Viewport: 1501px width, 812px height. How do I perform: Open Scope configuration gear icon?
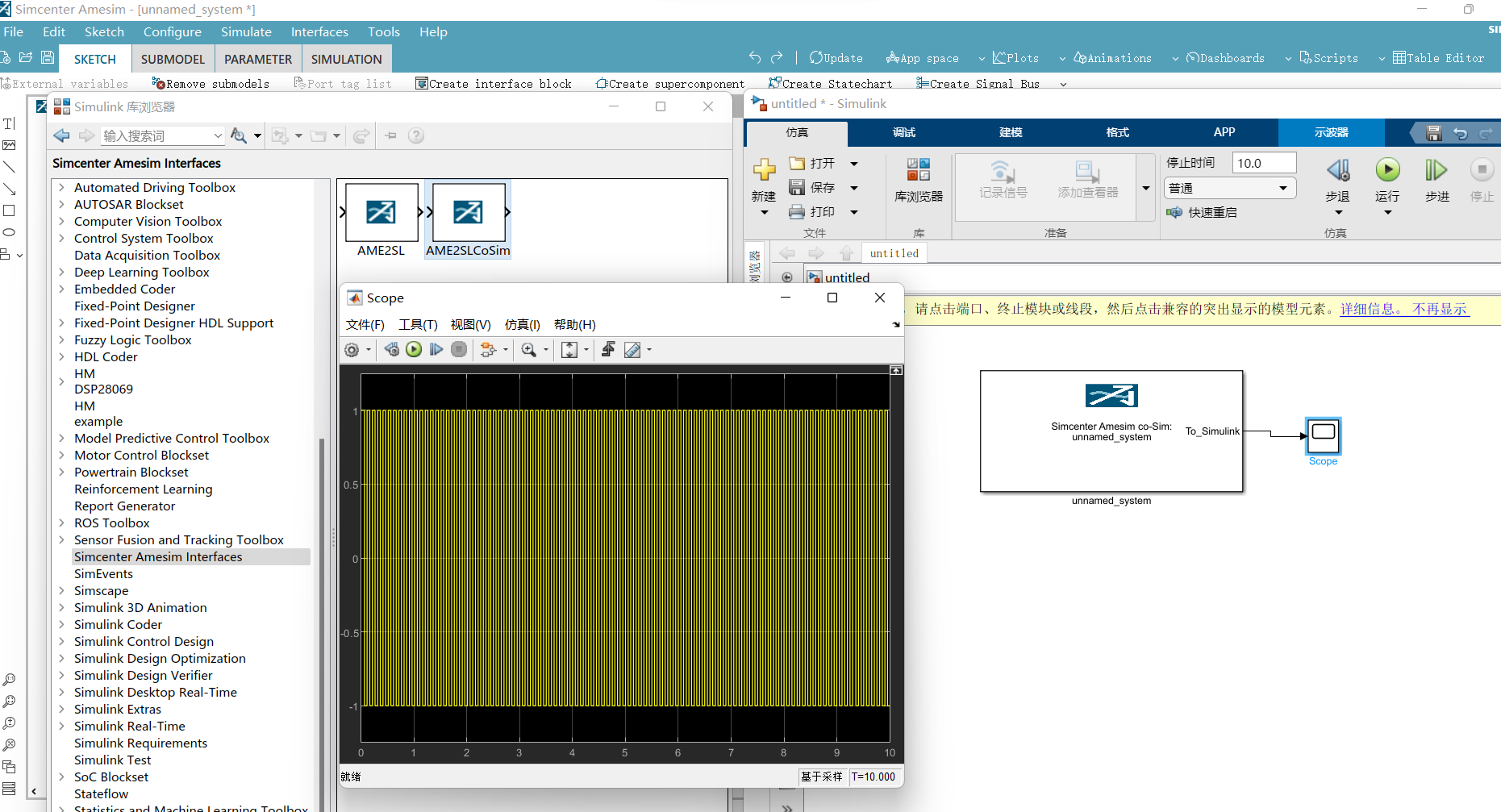click(x=352, y=349)
